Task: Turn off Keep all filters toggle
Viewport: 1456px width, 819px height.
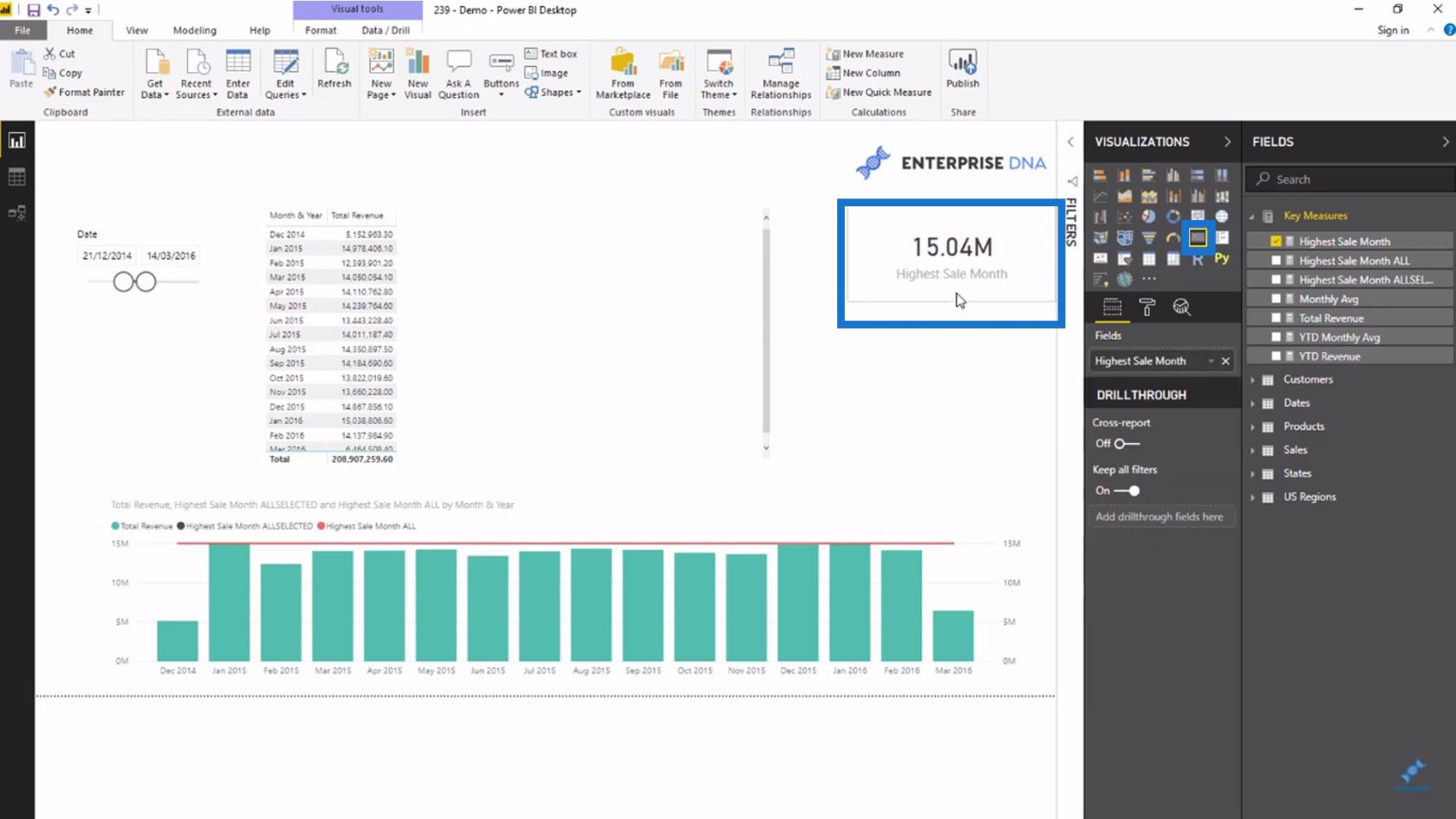Action: pyautogui.click(x=1127, y=491)
